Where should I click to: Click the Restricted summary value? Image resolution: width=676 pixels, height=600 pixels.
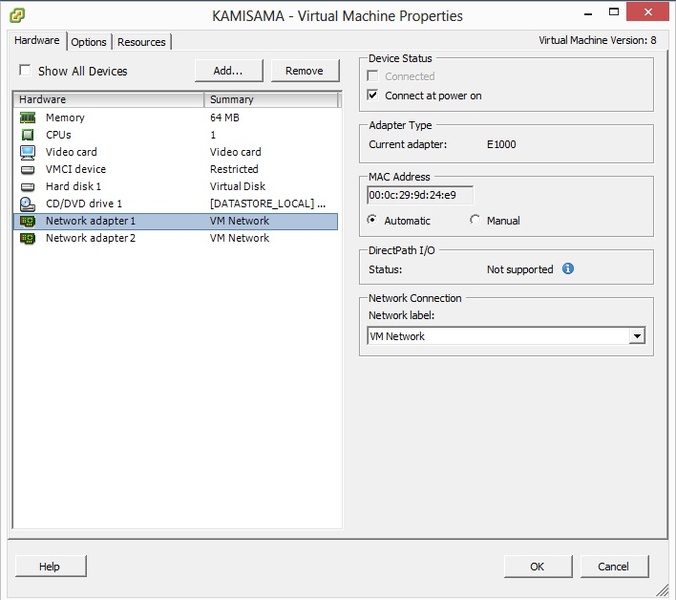(234, 169)
